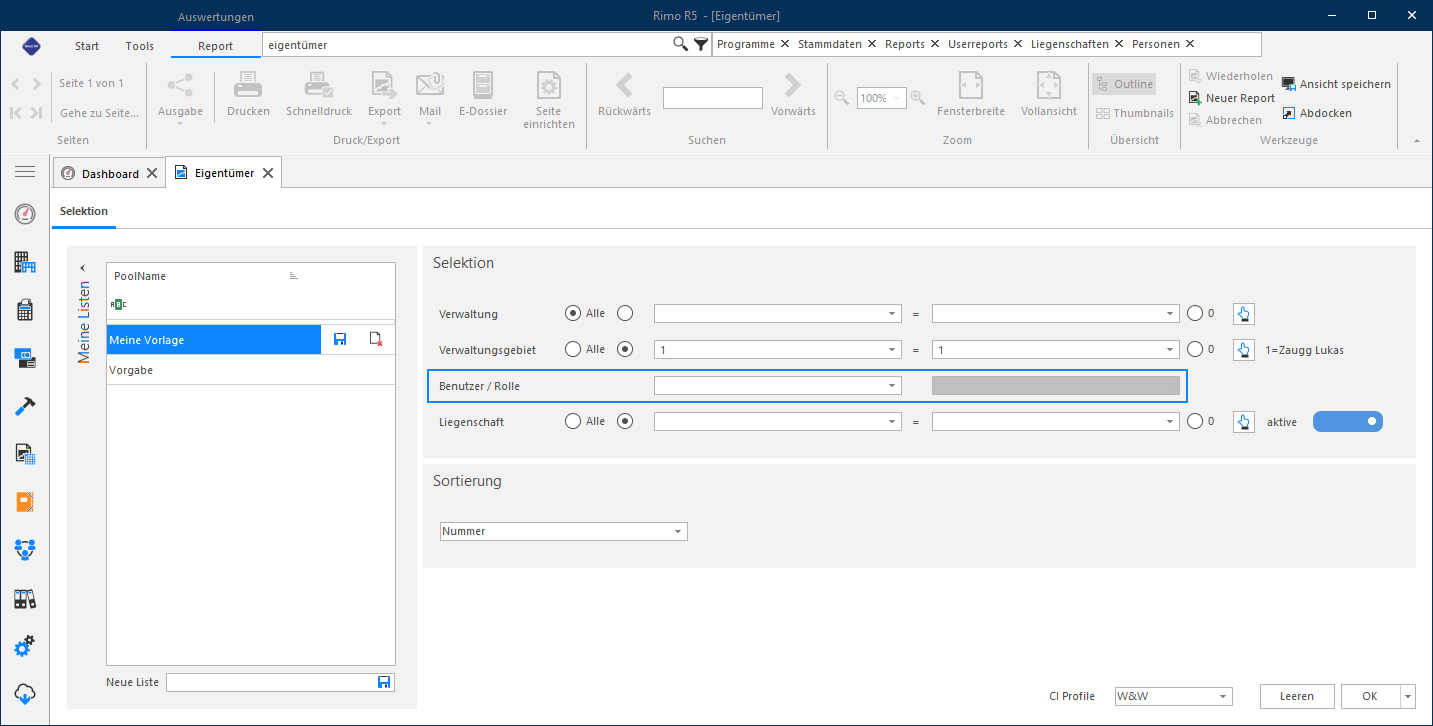Open the CI Profile W&W dropdown
Viewport: 1433px width, 726px height.
click(1173, 696)
